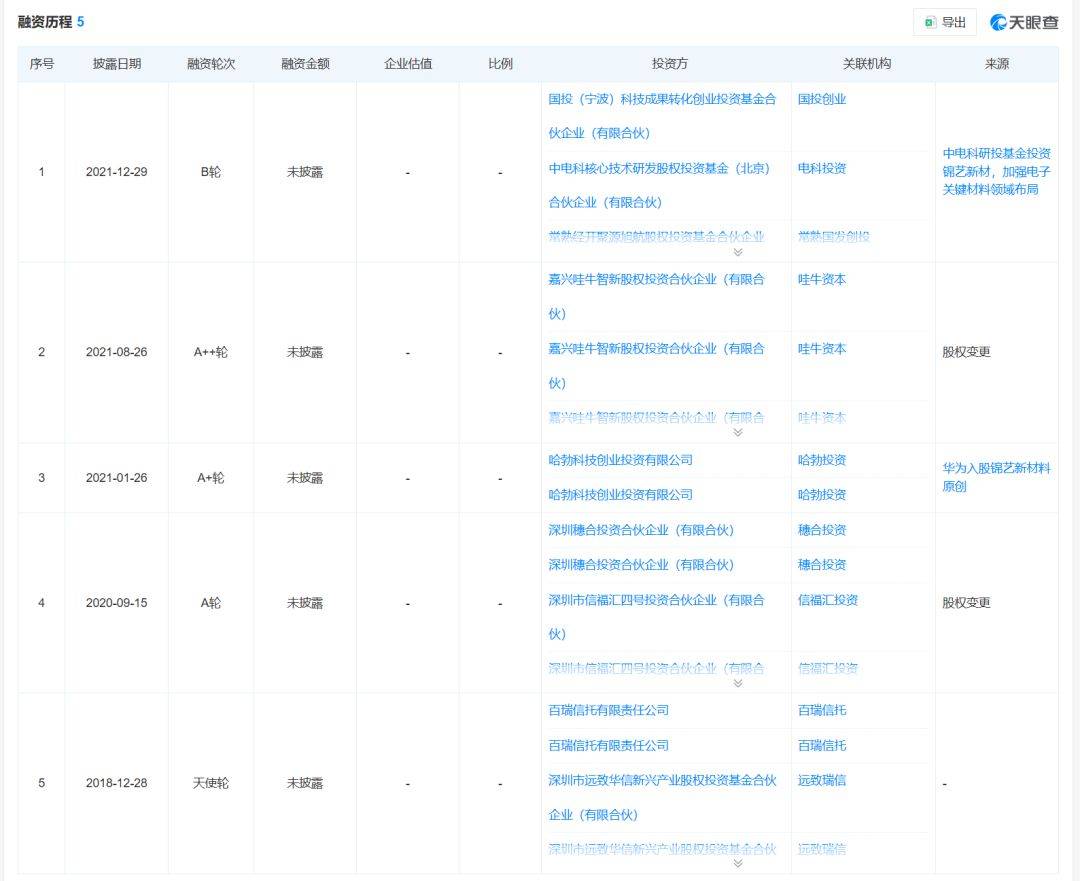Click the 导出 export button
Image resolution: width=1080 pixels, height=881 pixels.
[945, 22]
